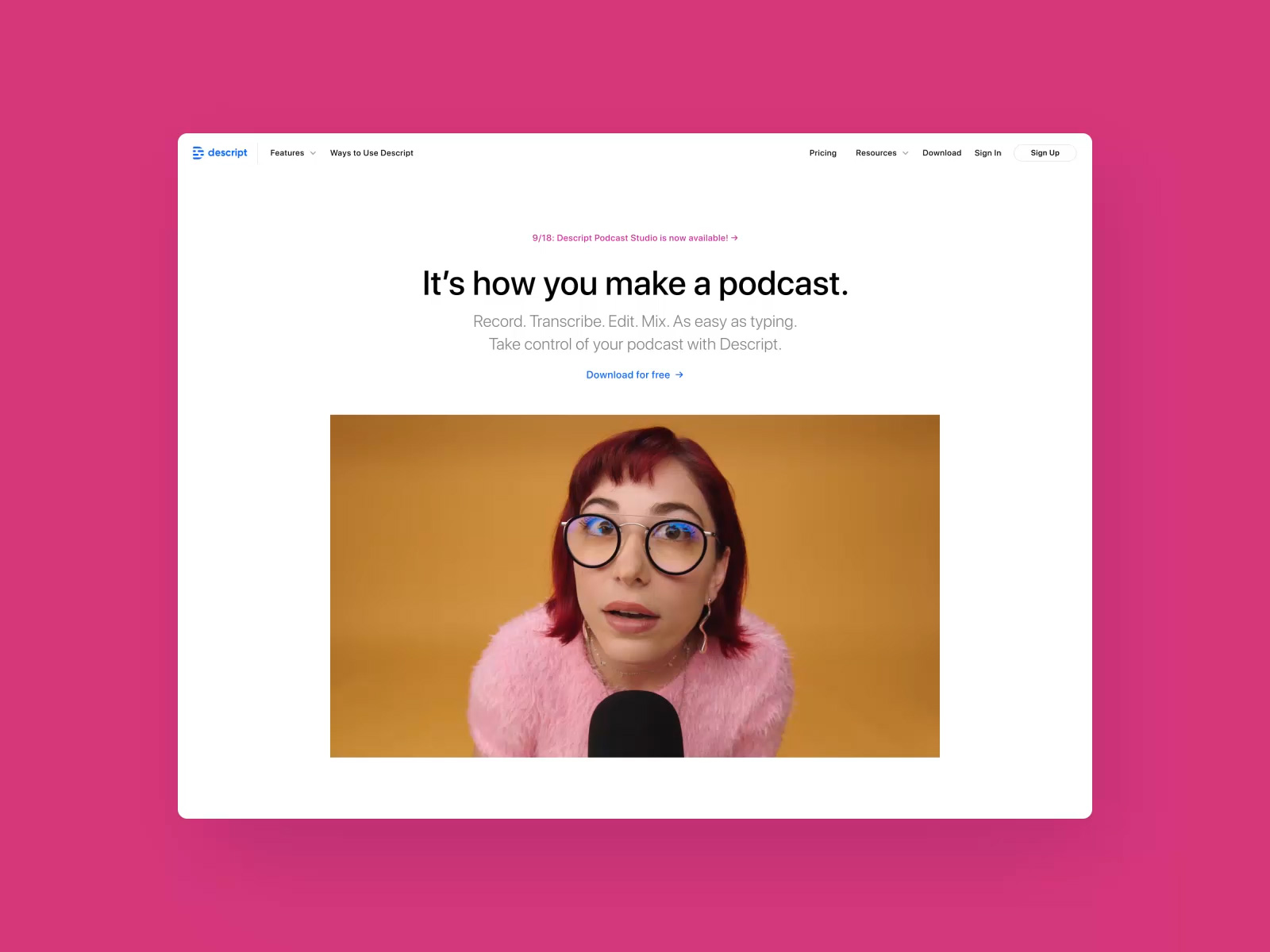Click the podcast hero video thumbnail

click(x=635, y=585)
